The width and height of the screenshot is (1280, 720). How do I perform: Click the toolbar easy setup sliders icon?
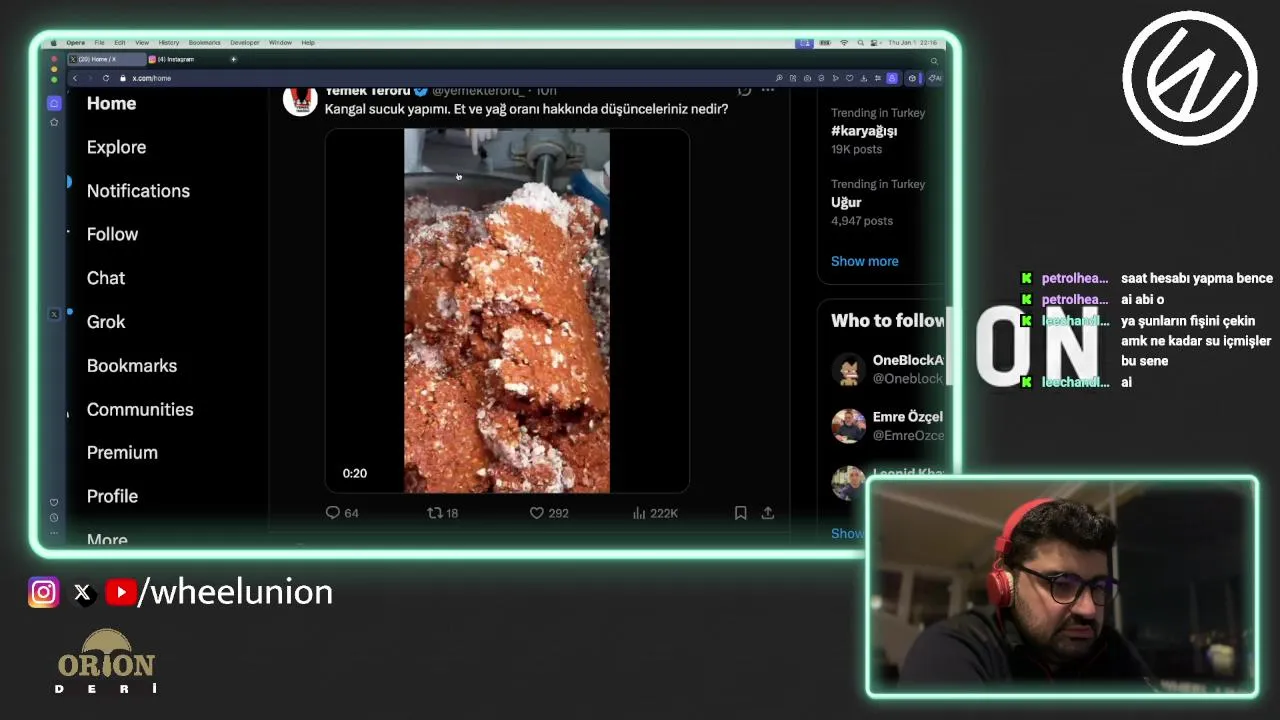(x=878, y=78)
